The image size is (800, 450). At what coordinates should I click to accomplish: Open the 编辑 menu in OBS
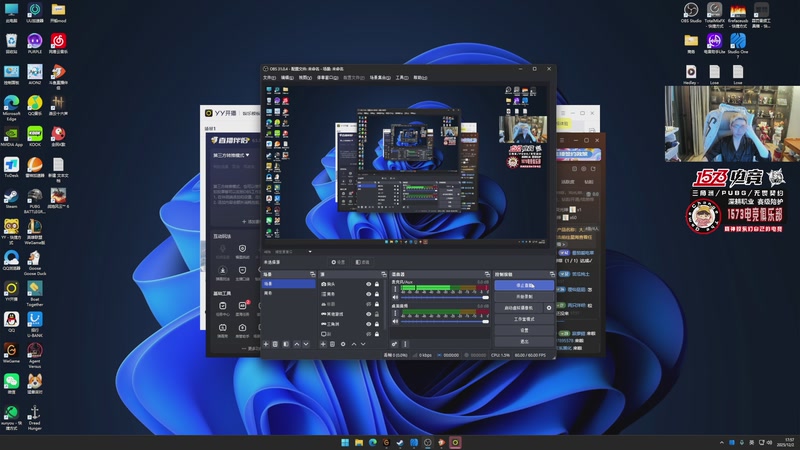287,78
